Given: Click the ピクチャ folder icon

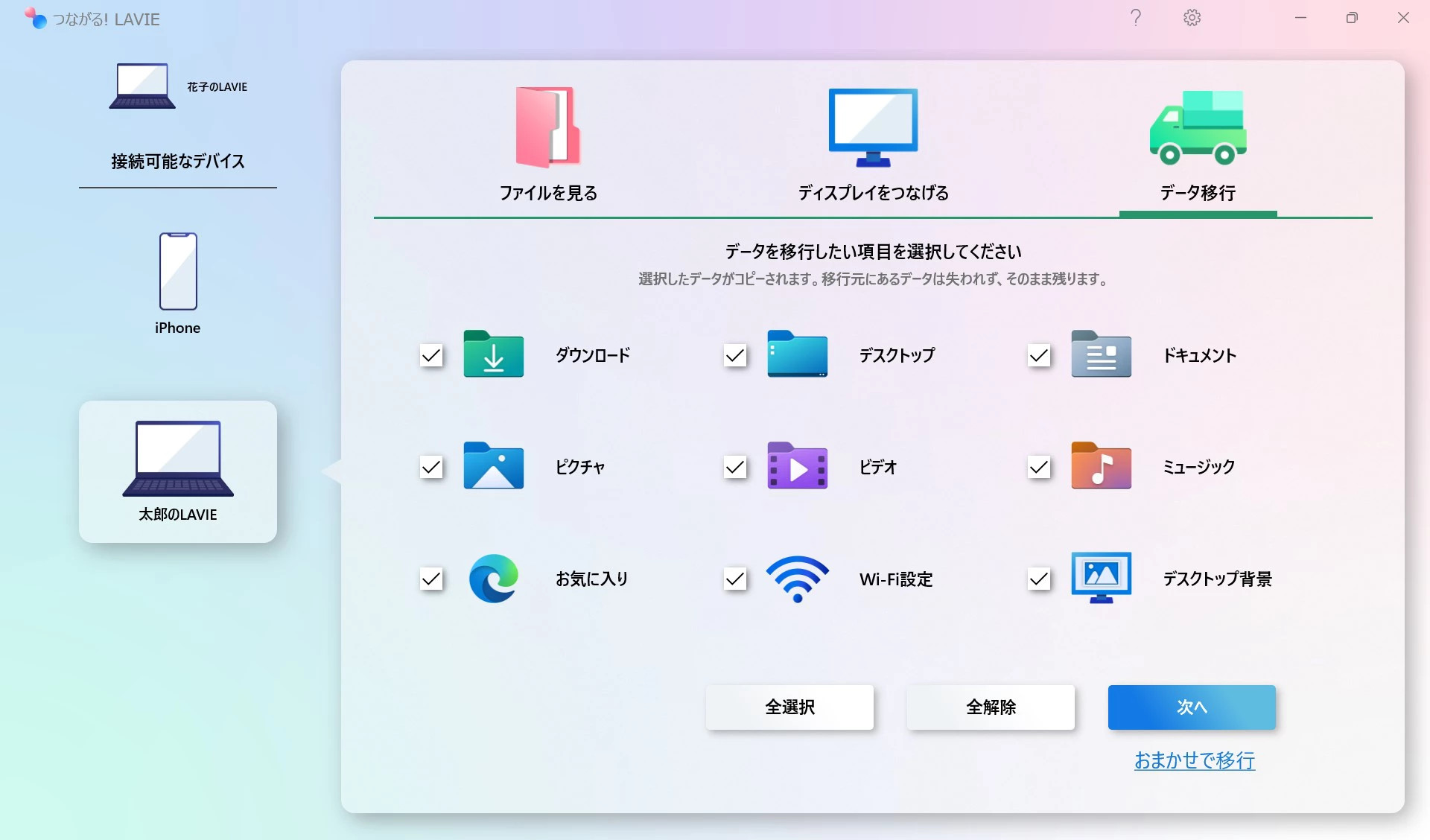Looking at the screenshot, I should click(x=493, y=466).
